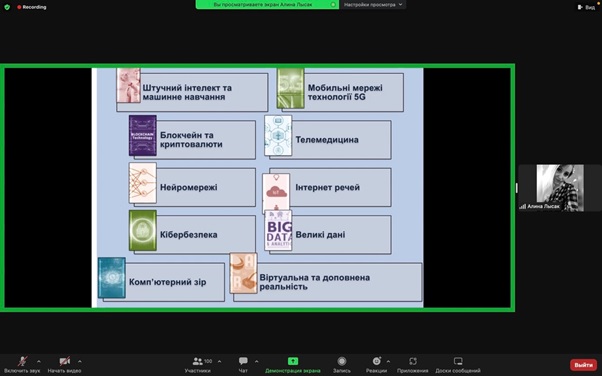Image resolution: width=602 pixels, height=376 pixels.
Task: Open the Вид view menu
Action: click(x=586, y=7)
